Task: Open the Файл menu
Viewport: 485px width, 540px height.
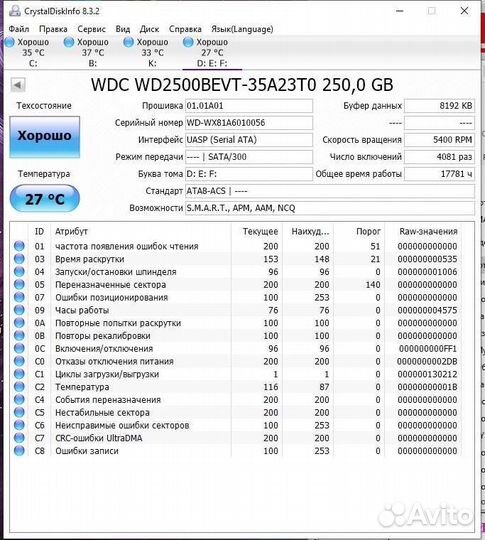Action: [19, 29]
